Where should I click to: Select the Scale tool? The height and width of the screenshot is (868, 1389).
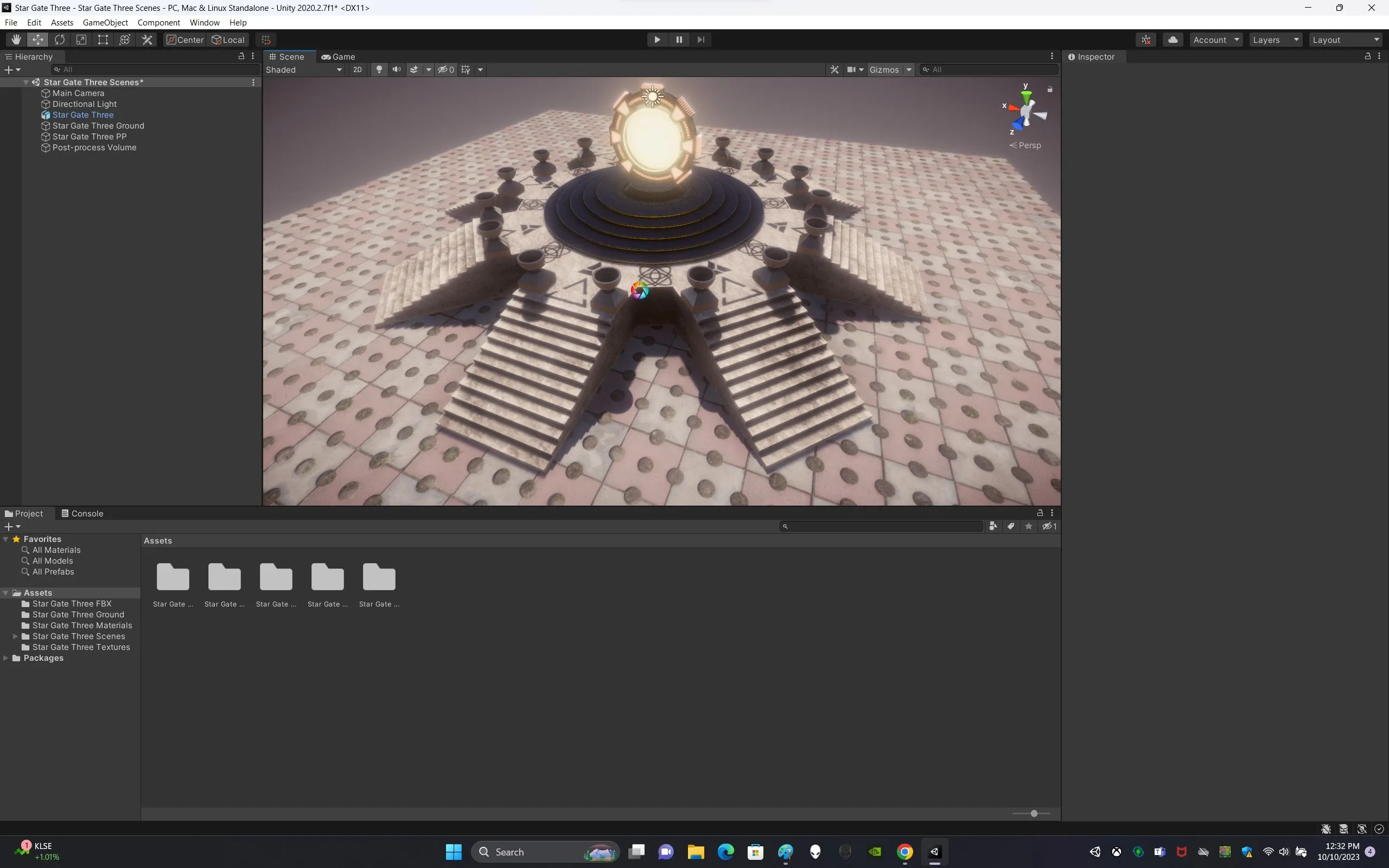[x=81, y=40]
